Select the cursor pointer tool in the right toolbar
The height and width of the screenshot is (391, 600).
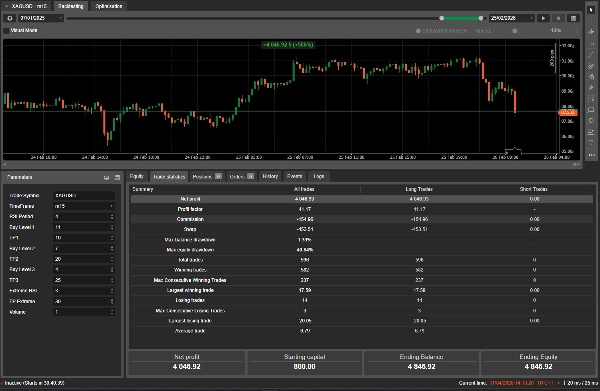[591, 10]
